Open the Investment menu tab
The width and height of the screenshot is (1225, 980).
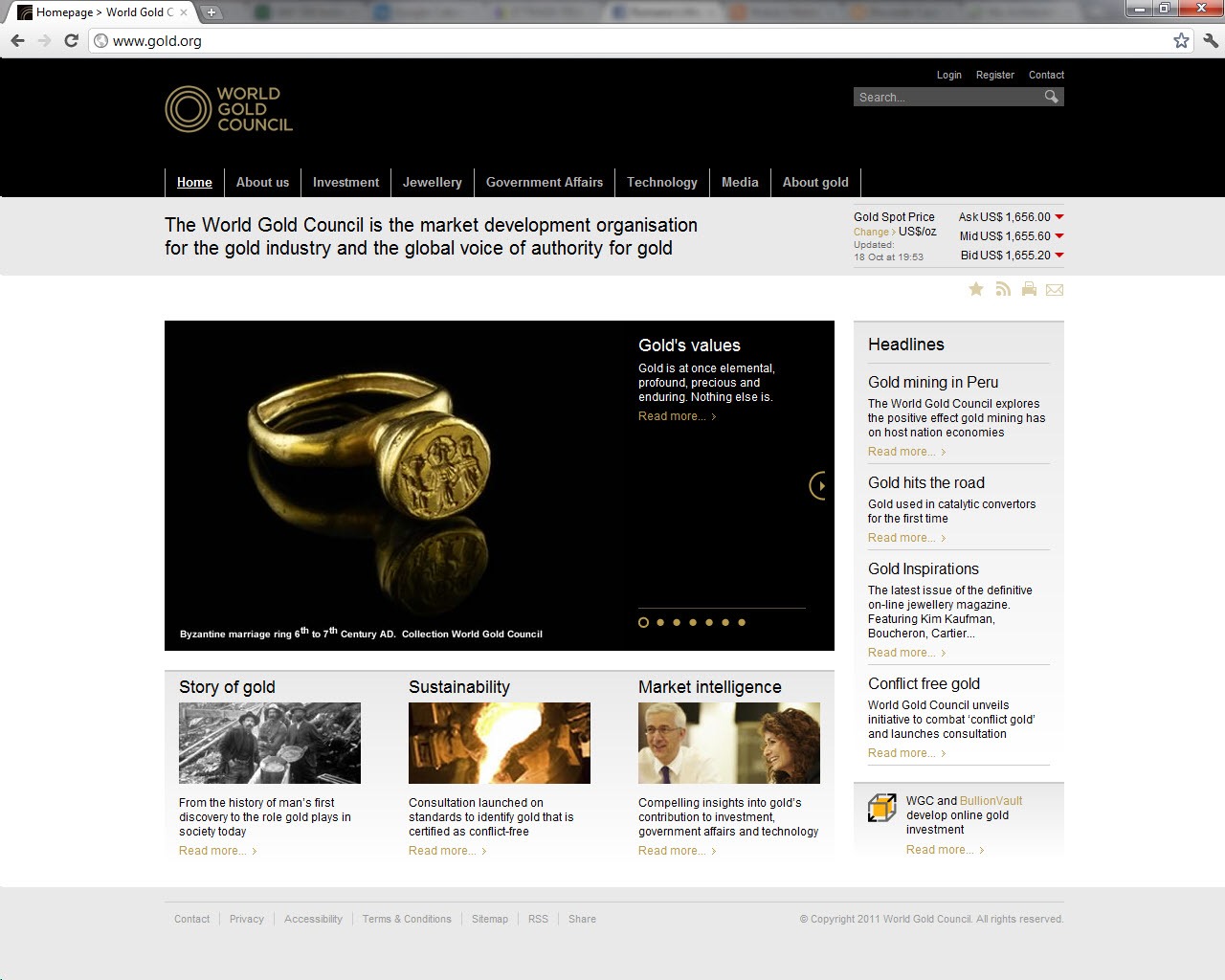pyautogui.click(x=345, y=182)
